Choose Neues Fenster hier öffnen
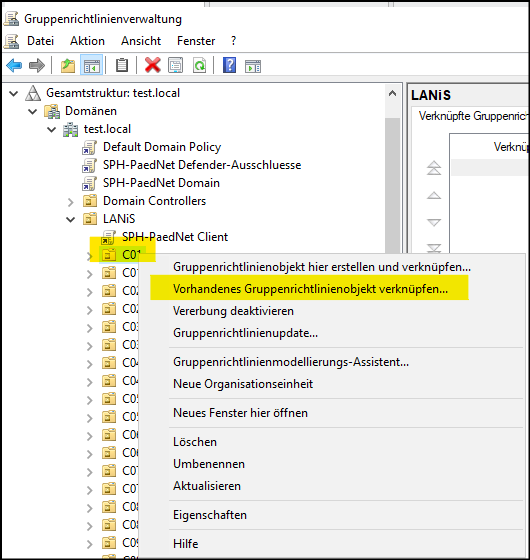Screen dimensions: 530x560 [x=332, y=413]
